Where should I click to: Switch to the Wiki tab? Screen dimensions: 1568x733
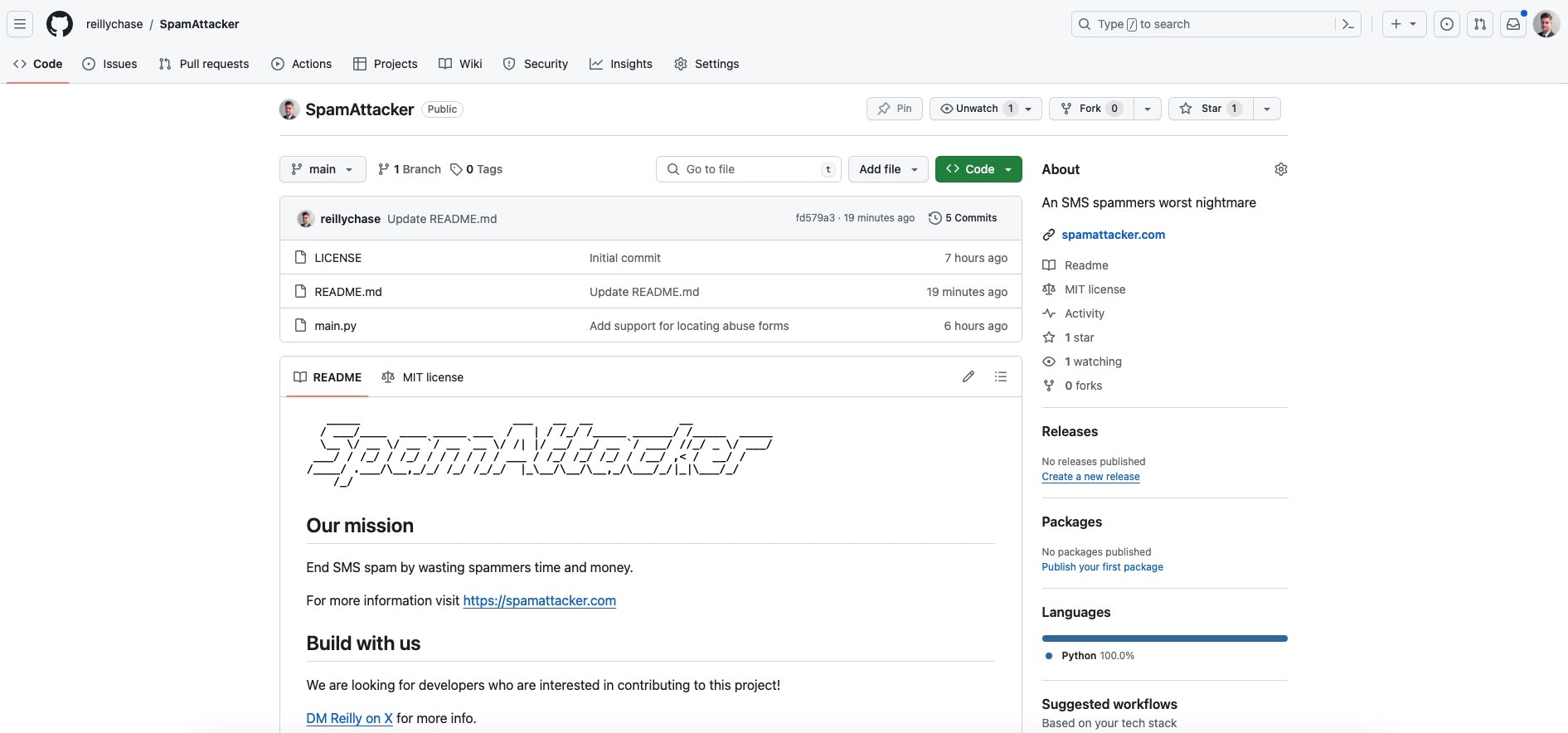(x=460, y=64)
